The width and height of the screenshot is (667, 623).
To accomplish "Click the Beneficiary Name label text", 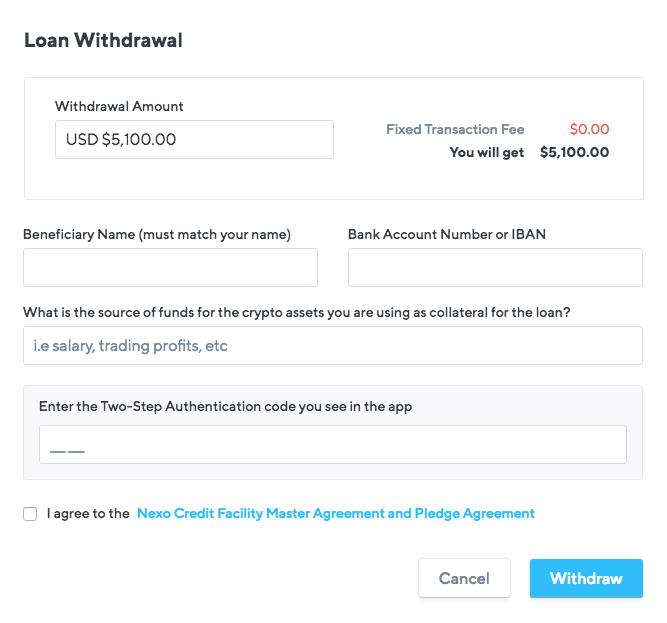I will [x=157, y=234].
